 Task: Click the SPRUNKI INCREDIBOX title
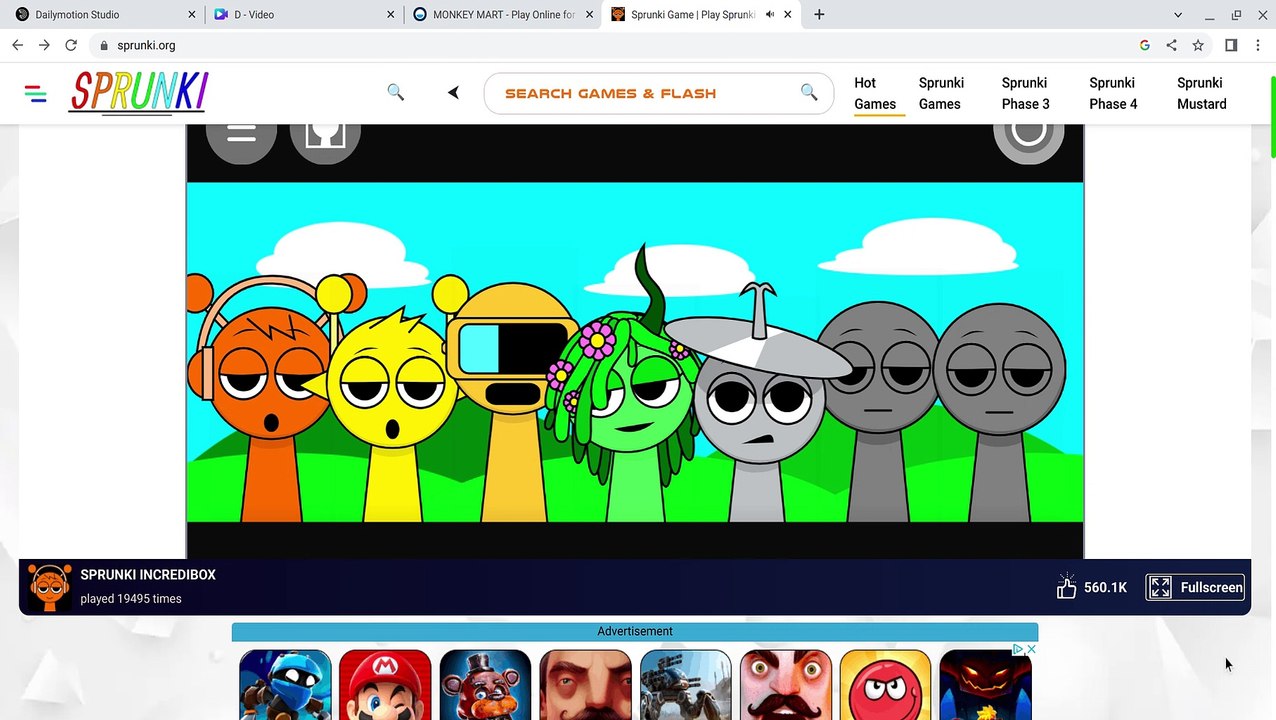pyautogui.click(x=148, y=575)
